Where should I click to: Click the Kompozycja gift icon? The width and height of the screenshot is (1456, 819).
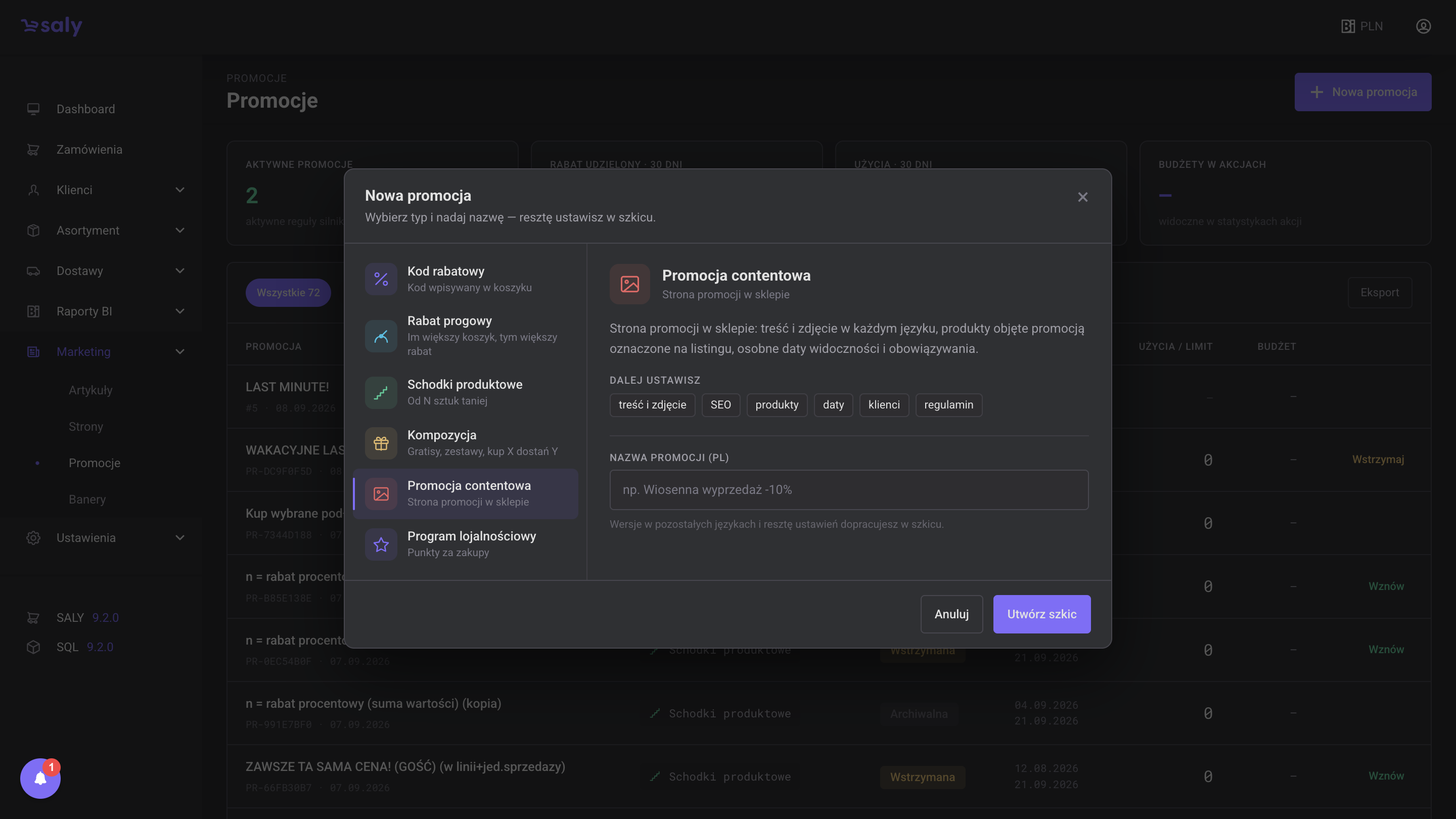[x=381, y=443]
